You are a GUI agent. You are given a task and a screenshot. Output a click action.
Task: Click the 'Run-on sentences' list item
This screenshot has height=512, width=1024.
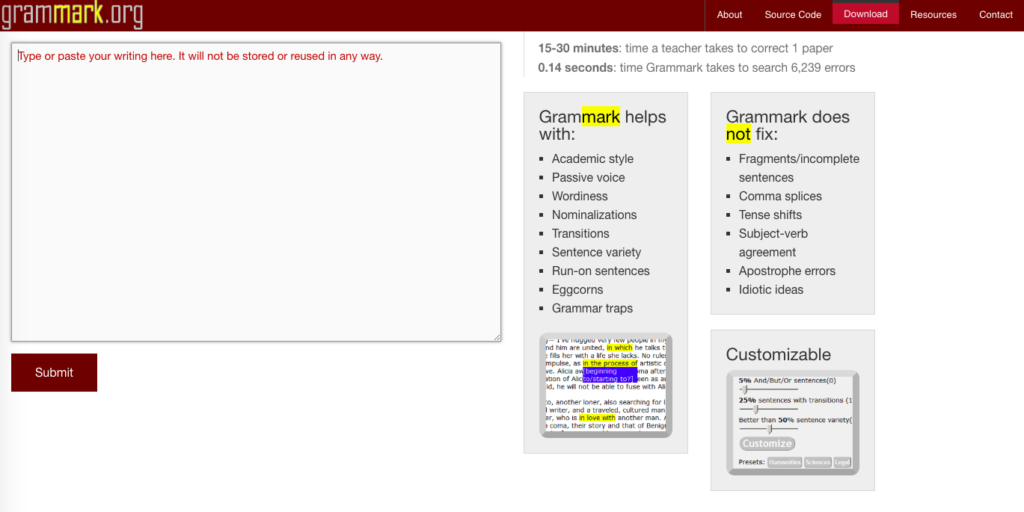tap(600, 270)
